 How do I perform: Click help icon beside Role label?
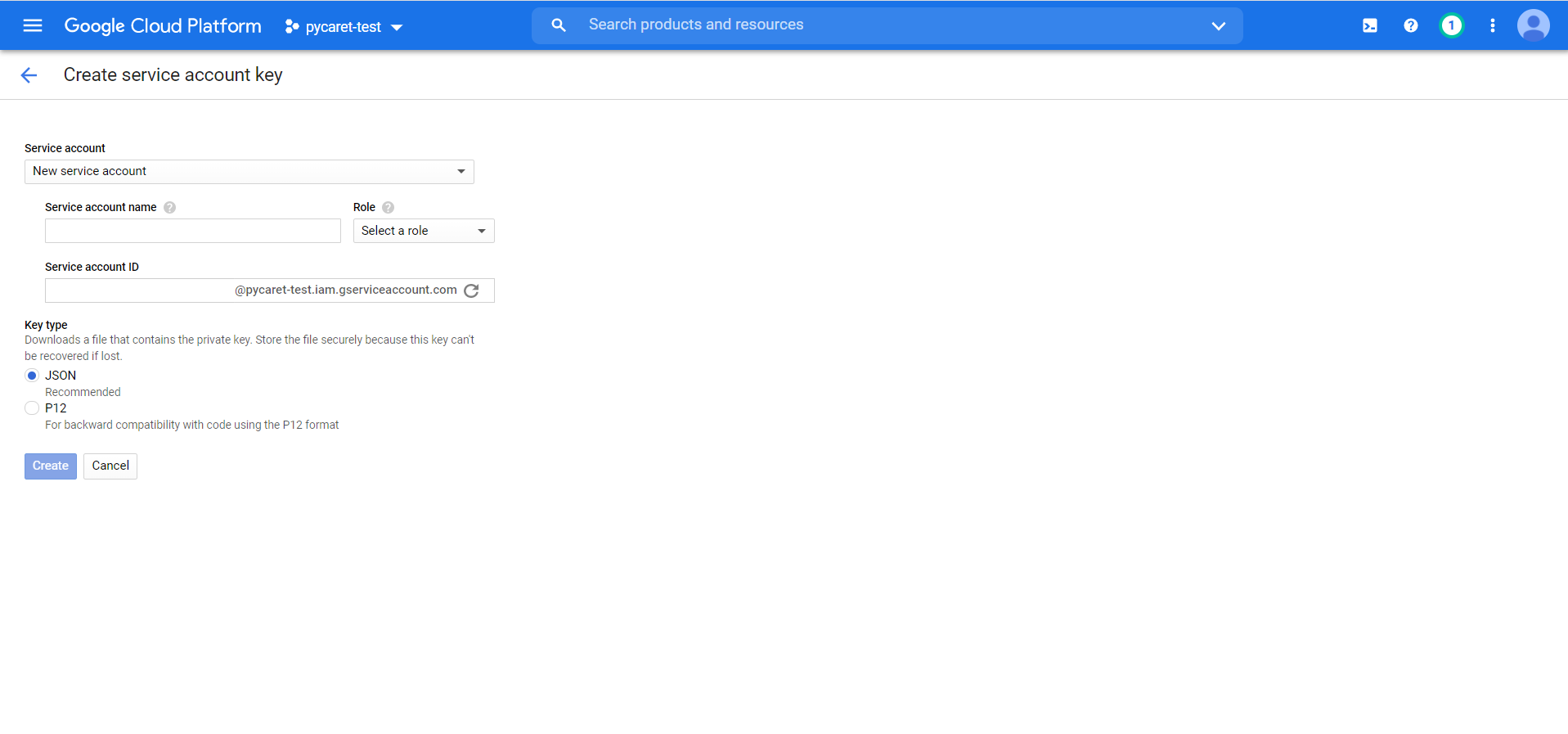(388, 208)
